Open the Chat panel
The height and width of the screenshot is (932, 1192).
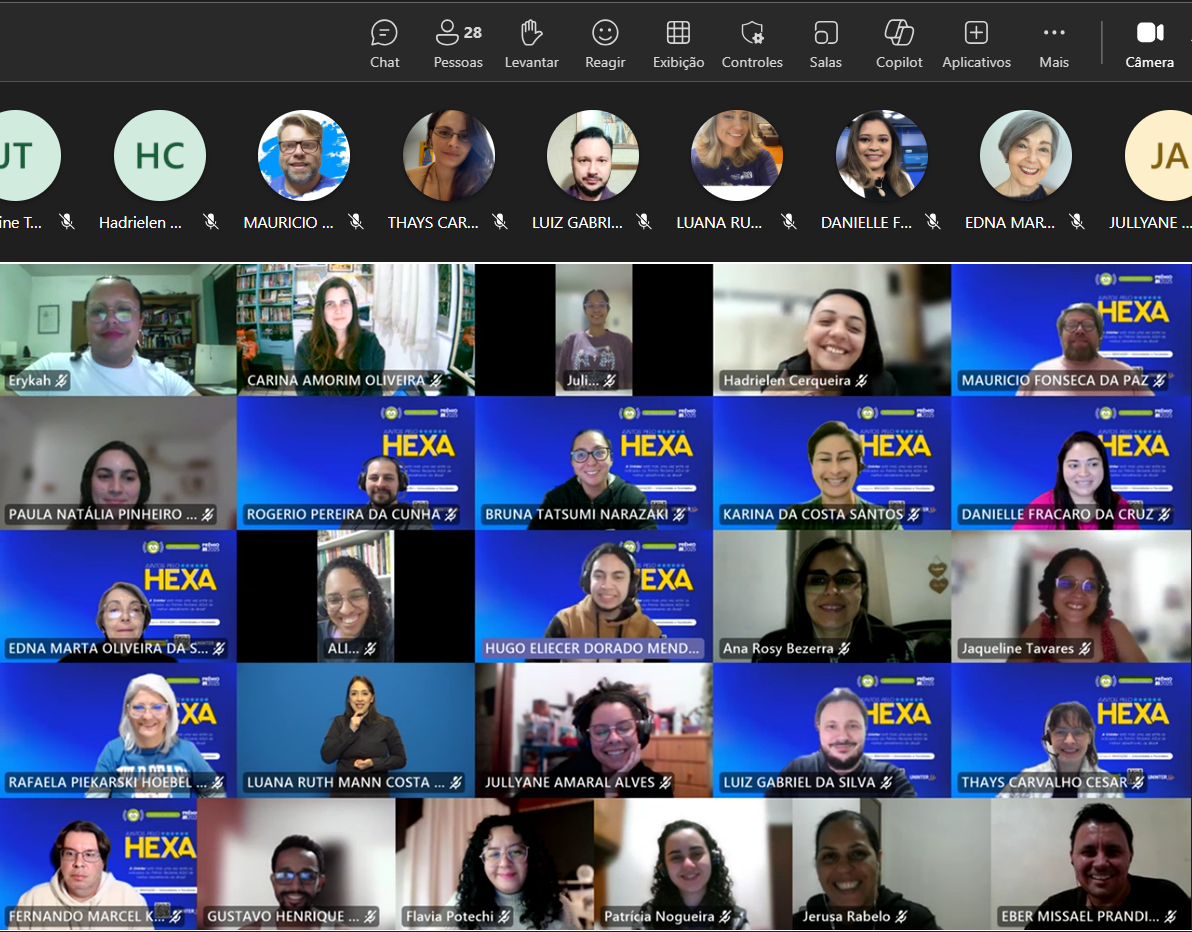pyautogui.click(x=384, y=45)
